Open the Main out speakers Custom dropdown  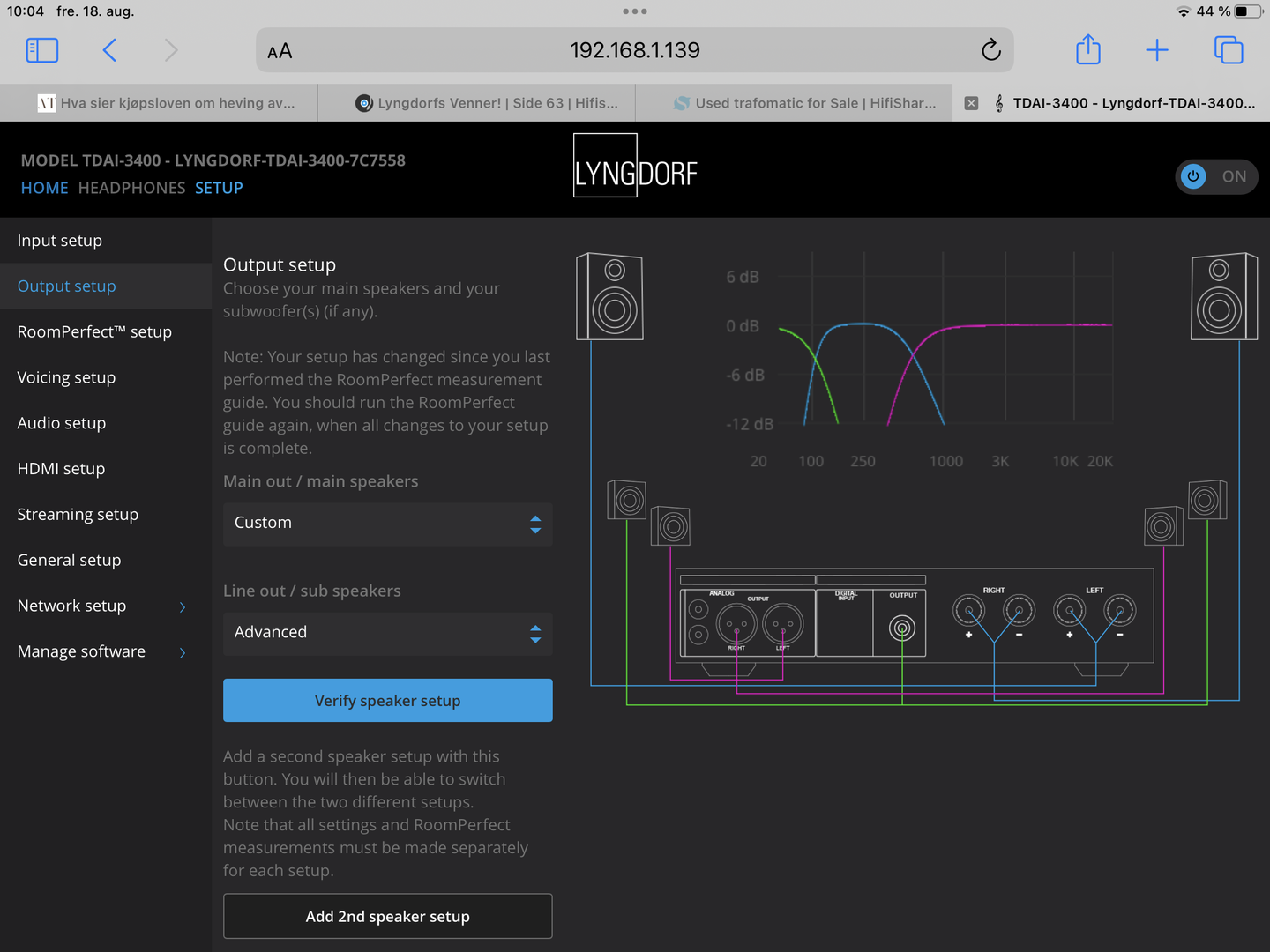pyautogui.click(x=388, y=524)
